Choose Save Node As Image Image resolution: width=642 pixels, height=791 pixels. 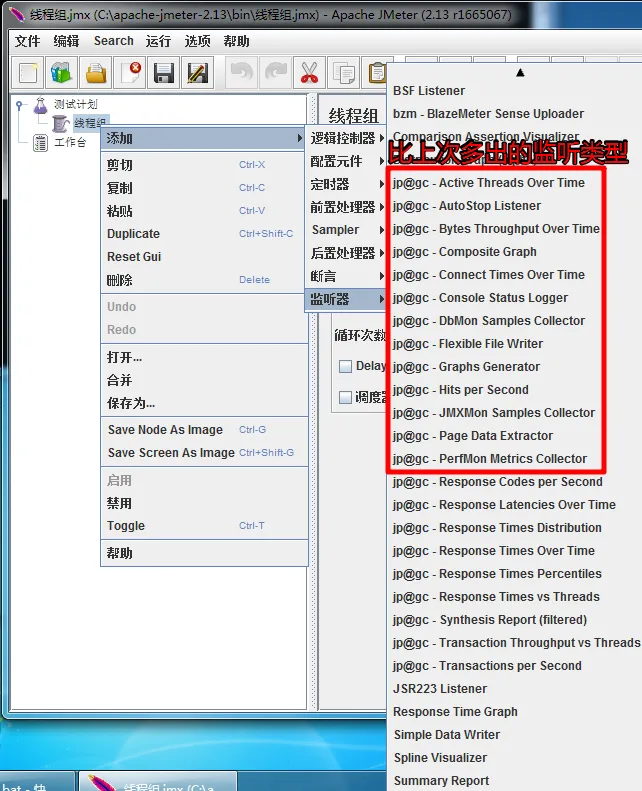click(204, 430)
